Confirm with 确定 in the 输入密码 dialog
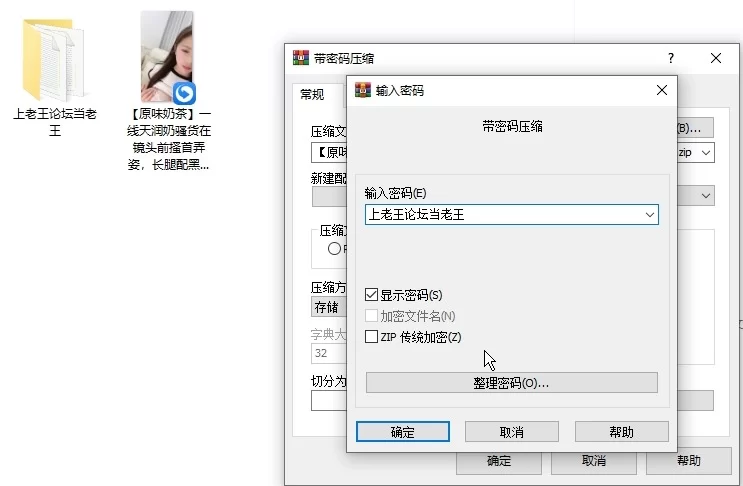This screenshot has height=486, width=743. coord(403,432)
